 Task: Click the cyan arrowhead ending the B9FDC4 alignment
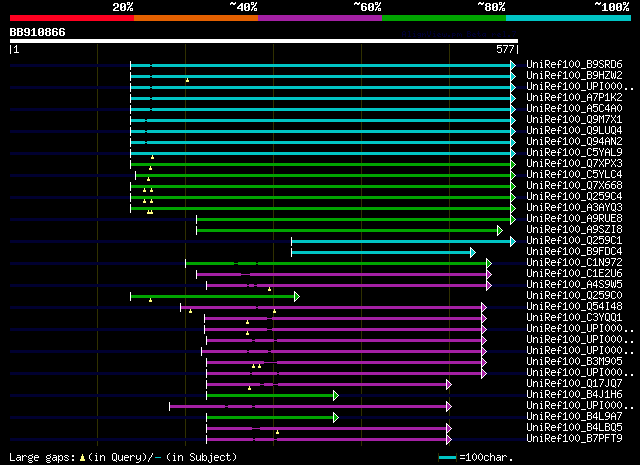click(473, 252)
